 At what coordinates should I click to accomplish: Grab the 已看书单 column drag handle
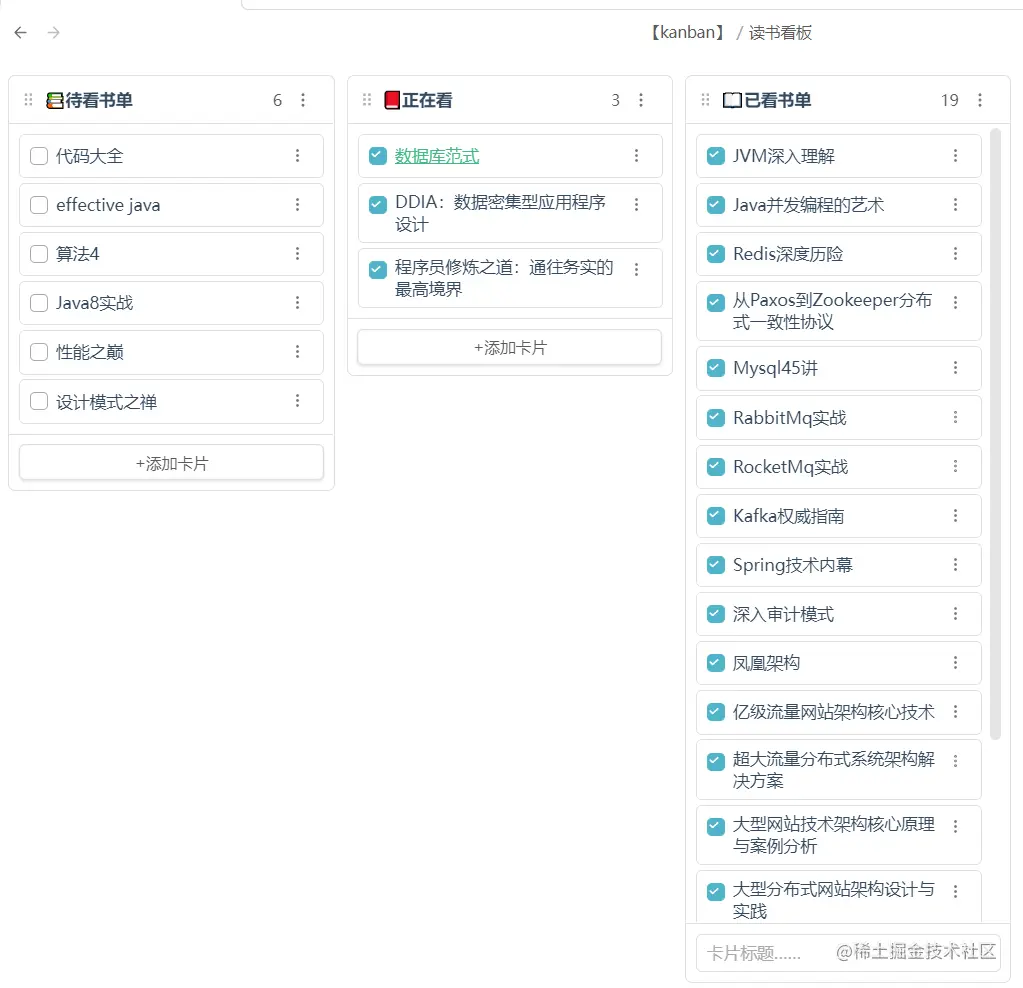coord(705,100)
